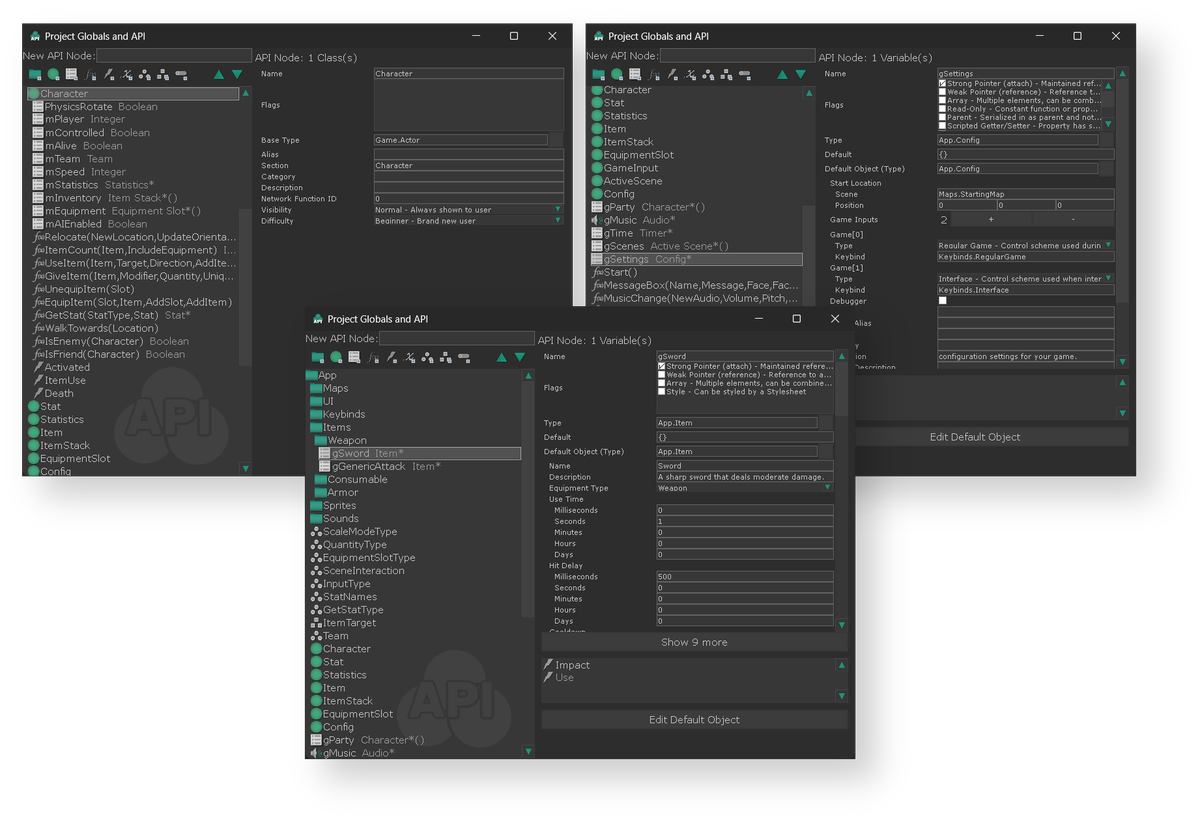Select the Weapon folder in gSword window tree
This screenshot has width=1200, height=821.
click(339, 440)
